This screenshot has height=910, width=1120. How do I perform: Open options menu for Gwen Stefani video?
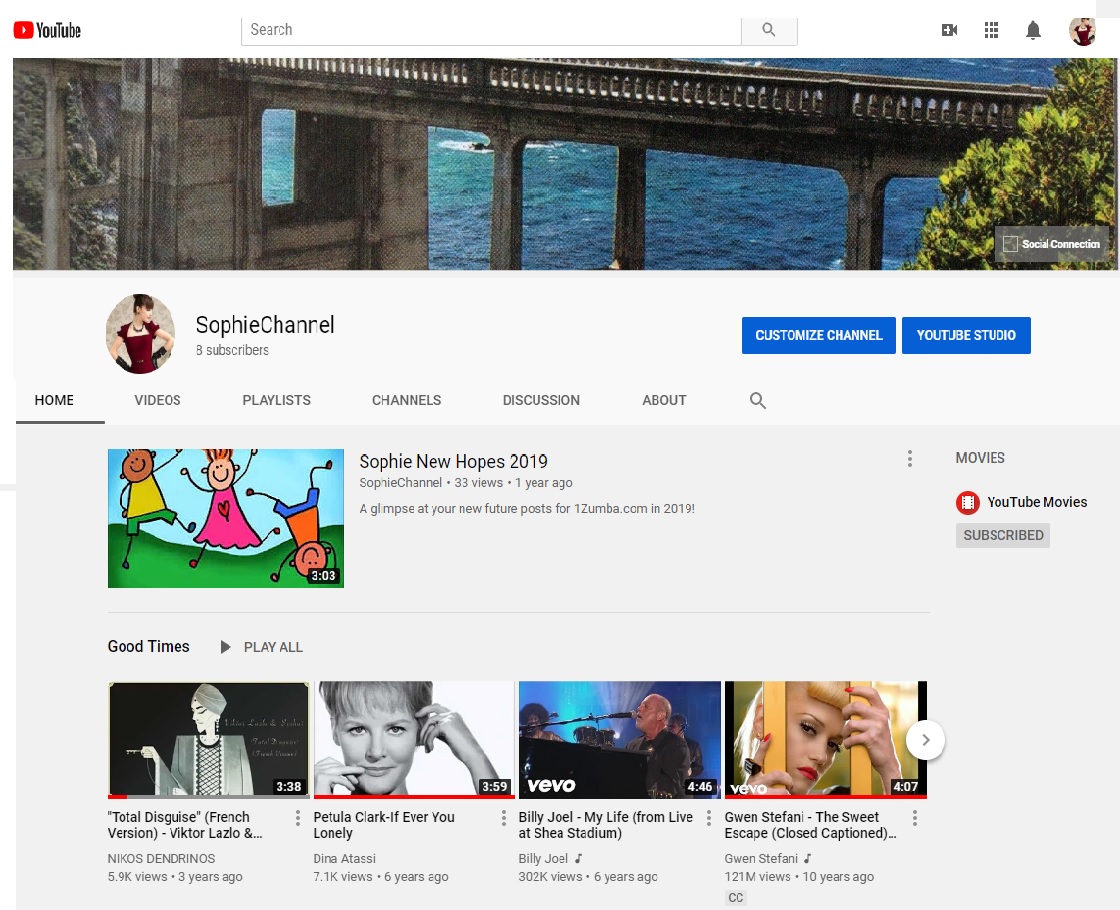(x=914, y=818)
